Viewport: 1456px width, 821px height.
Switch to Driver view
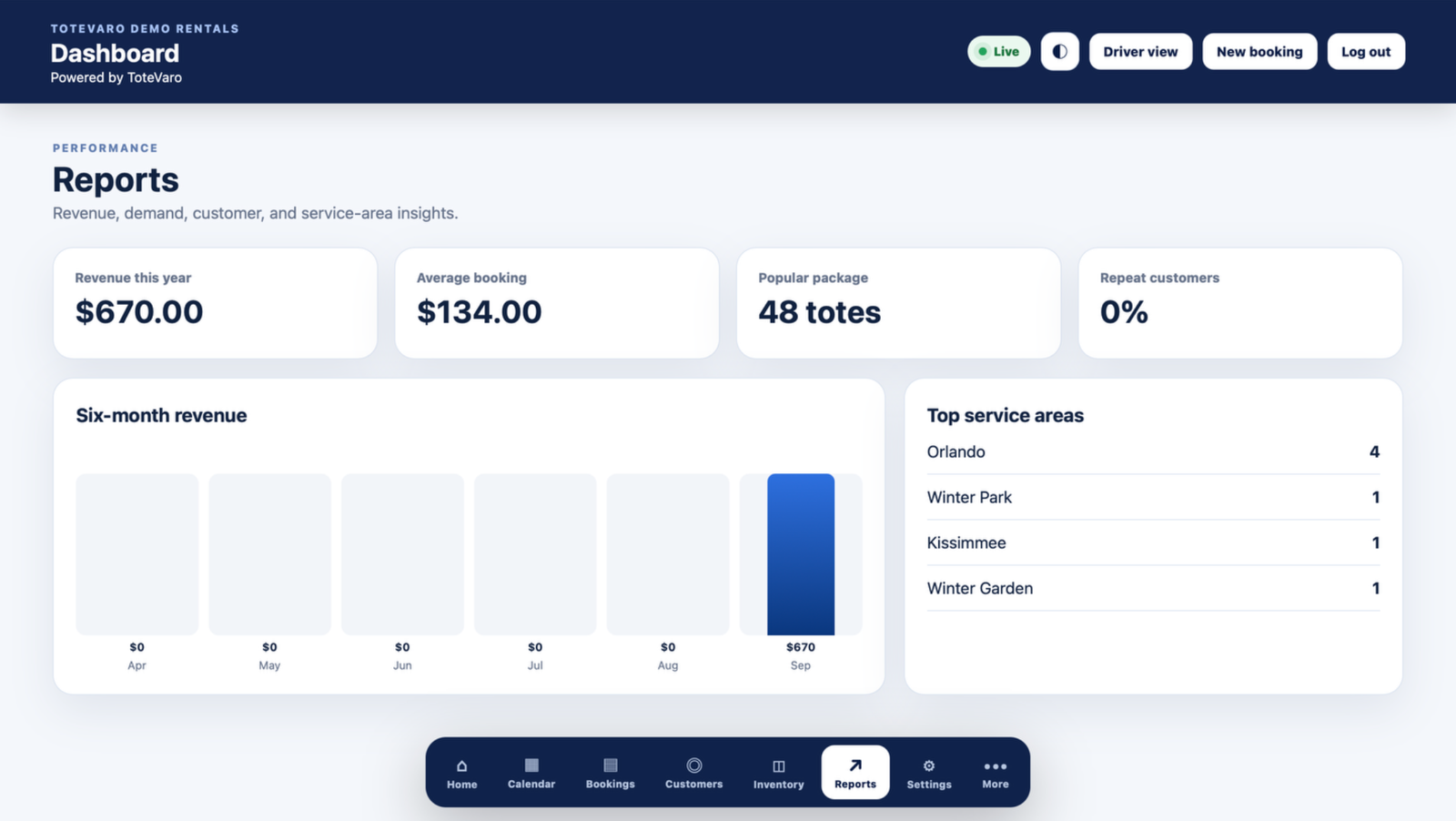[x=1140, y=52]
